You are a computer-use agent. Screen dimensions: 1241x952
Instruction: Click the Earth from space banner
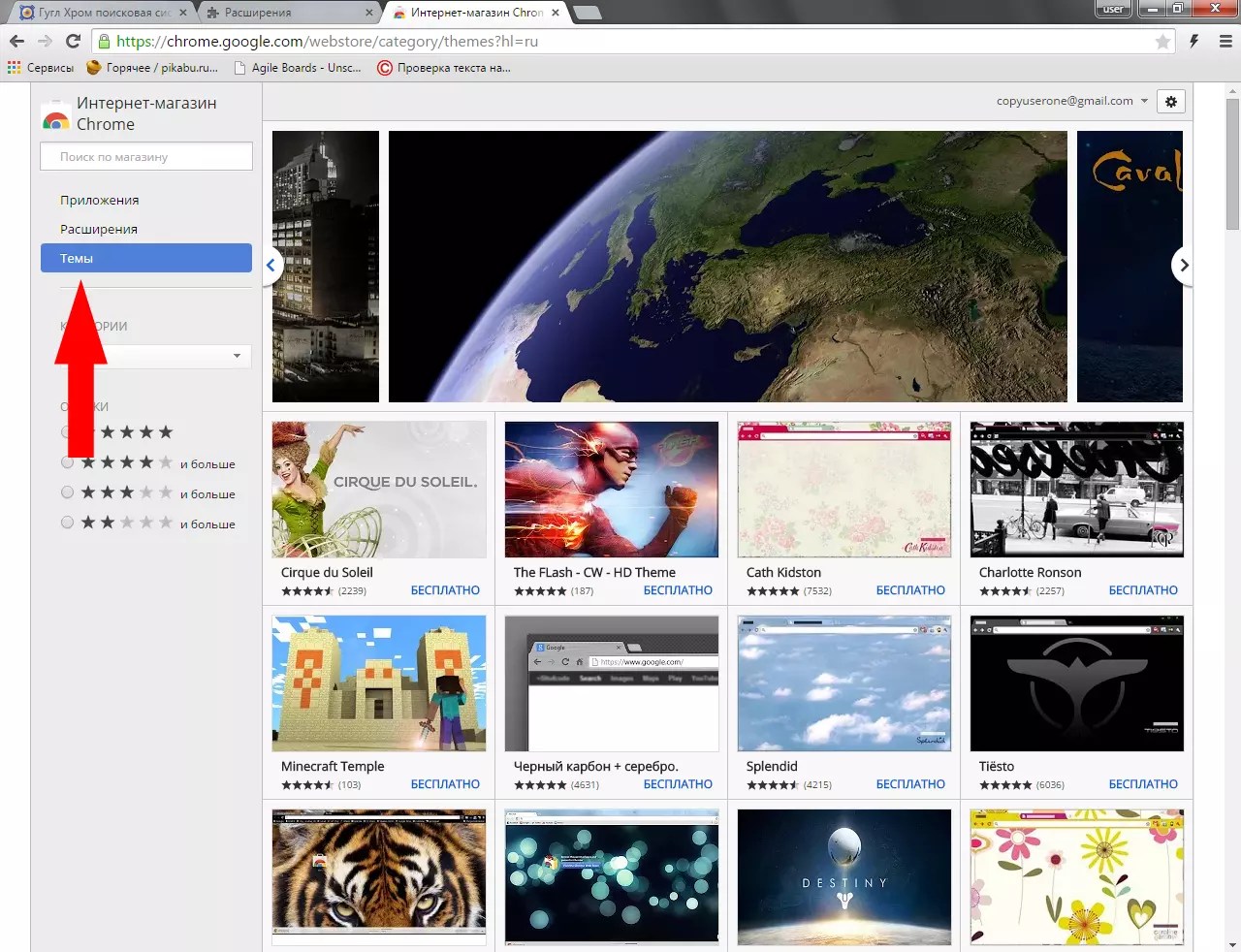(x=728, y=267)
